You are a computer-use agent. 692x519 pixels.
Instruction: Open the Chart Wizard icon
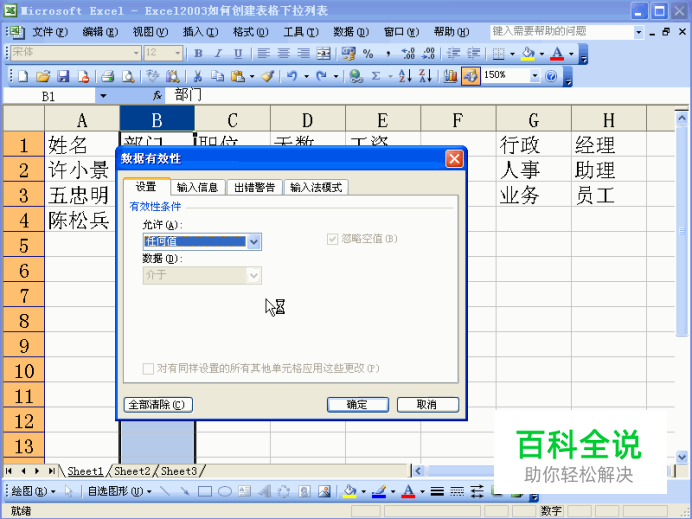point(451,76)
